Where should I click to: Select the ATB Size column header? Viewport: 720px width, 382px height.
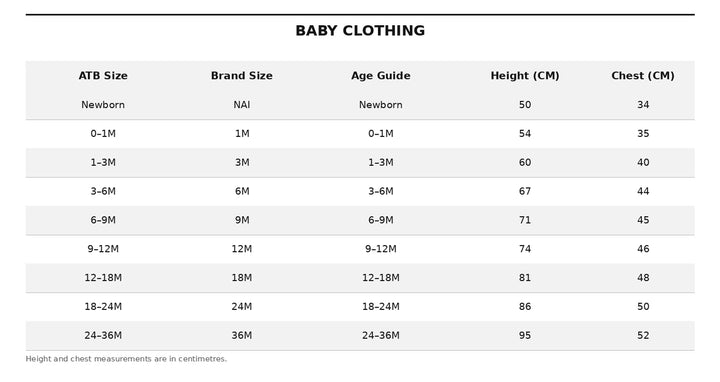(103, 76)
